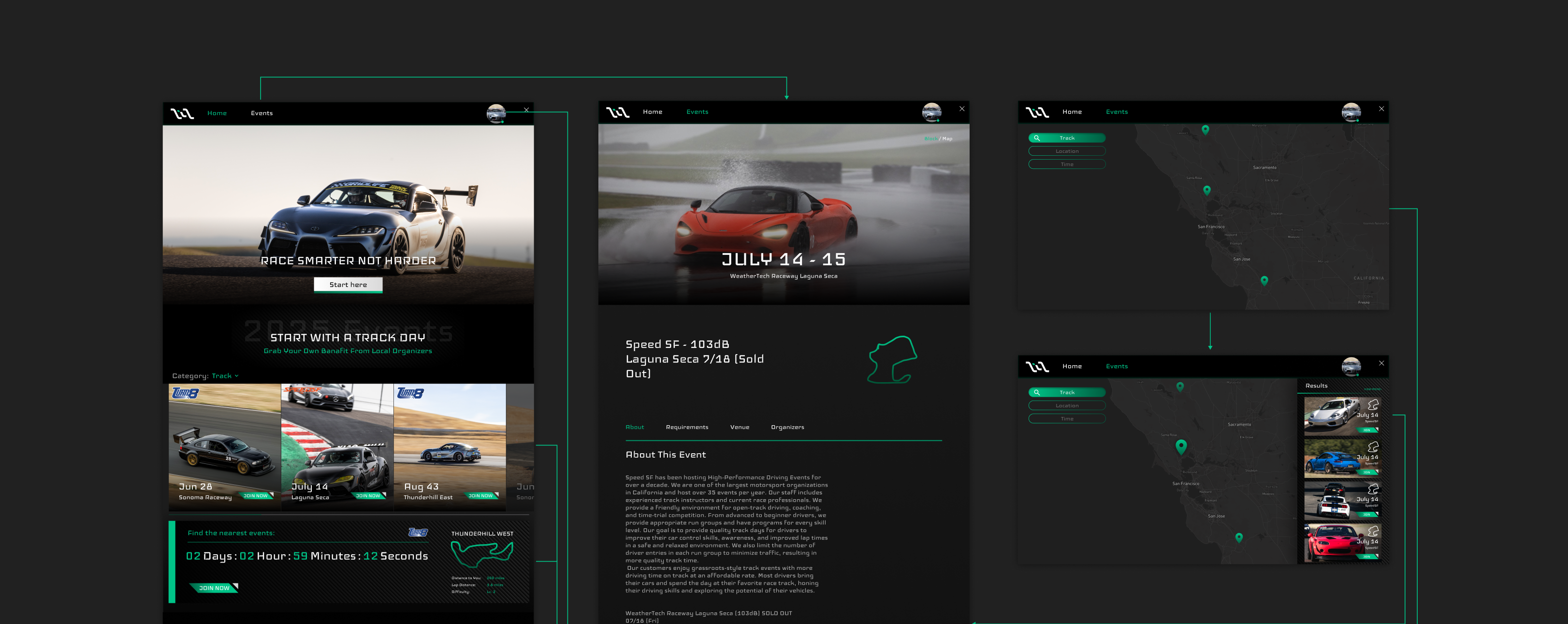Click the Turn8 logo on the Aug 43 card
1568x624 pixels.
(410, 393)
